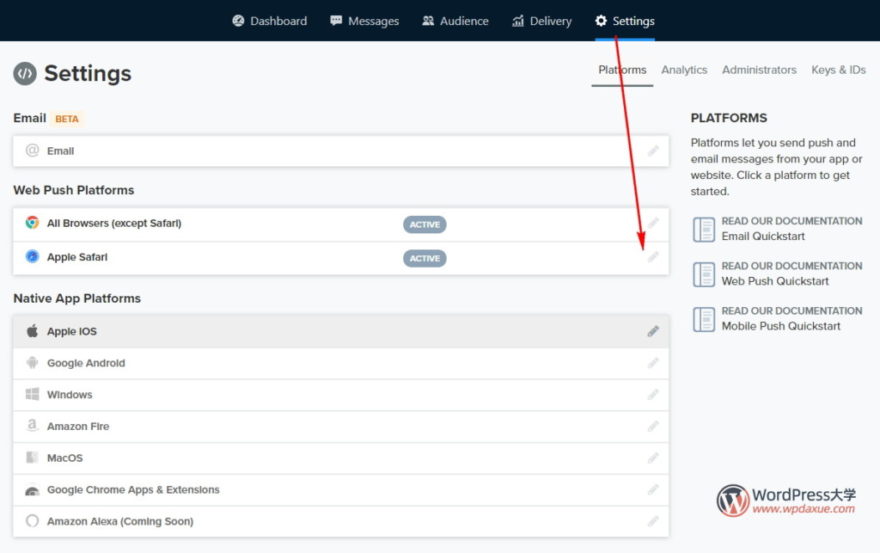Click the Chrome icon for All Browsers

click(x=32, y=223)
